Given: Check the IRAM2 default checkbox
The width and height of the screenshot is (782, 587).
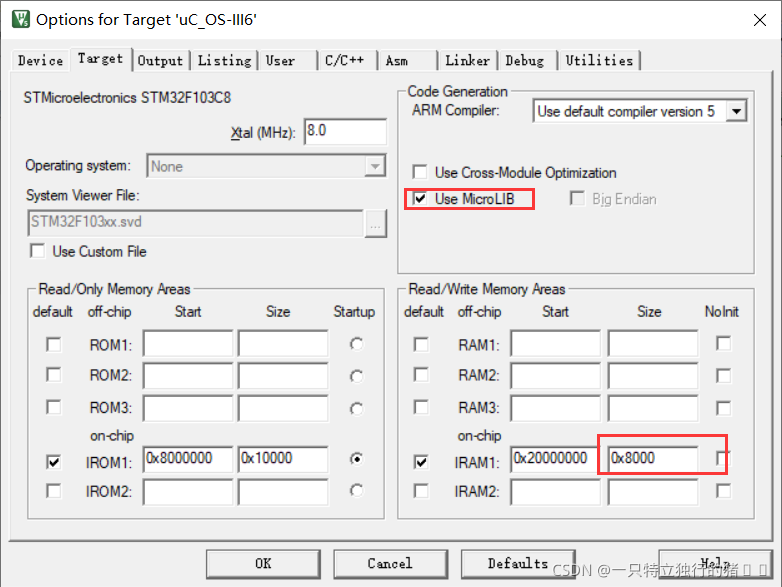Looking at the screenshot, I should (x=421, y=491).
